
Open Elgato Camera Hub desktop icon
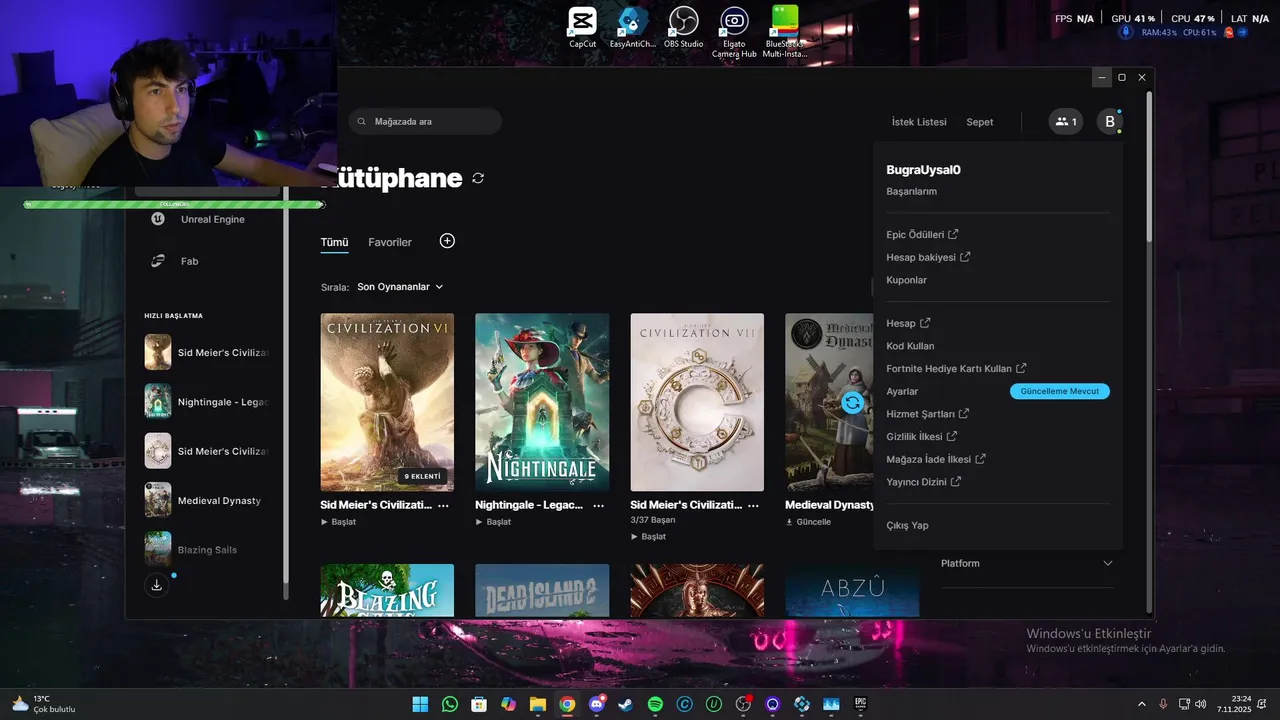click(734, 32)
